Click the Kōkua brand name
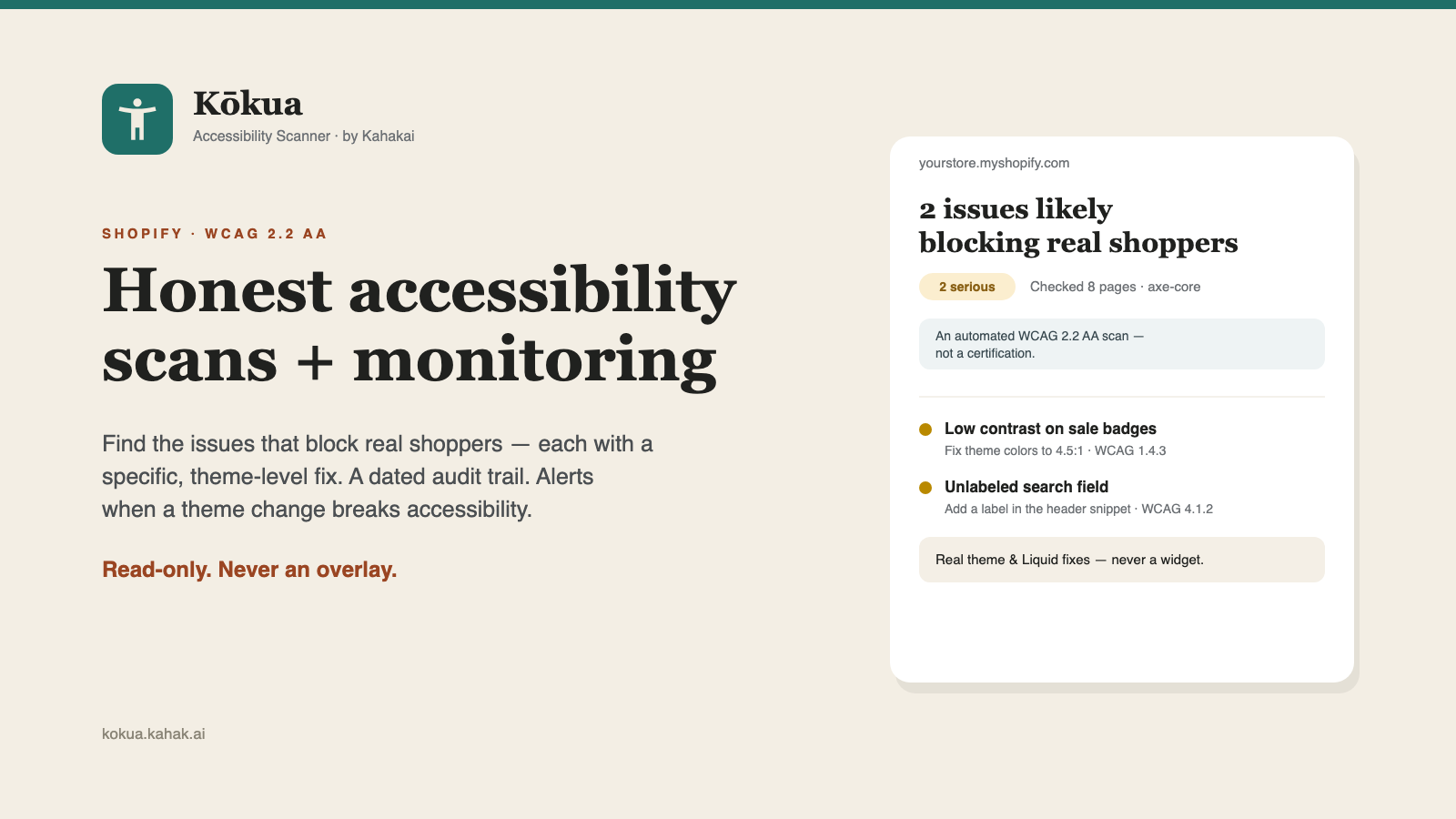Viewport: 1456px width, 819px height. (x=248, y=104)
